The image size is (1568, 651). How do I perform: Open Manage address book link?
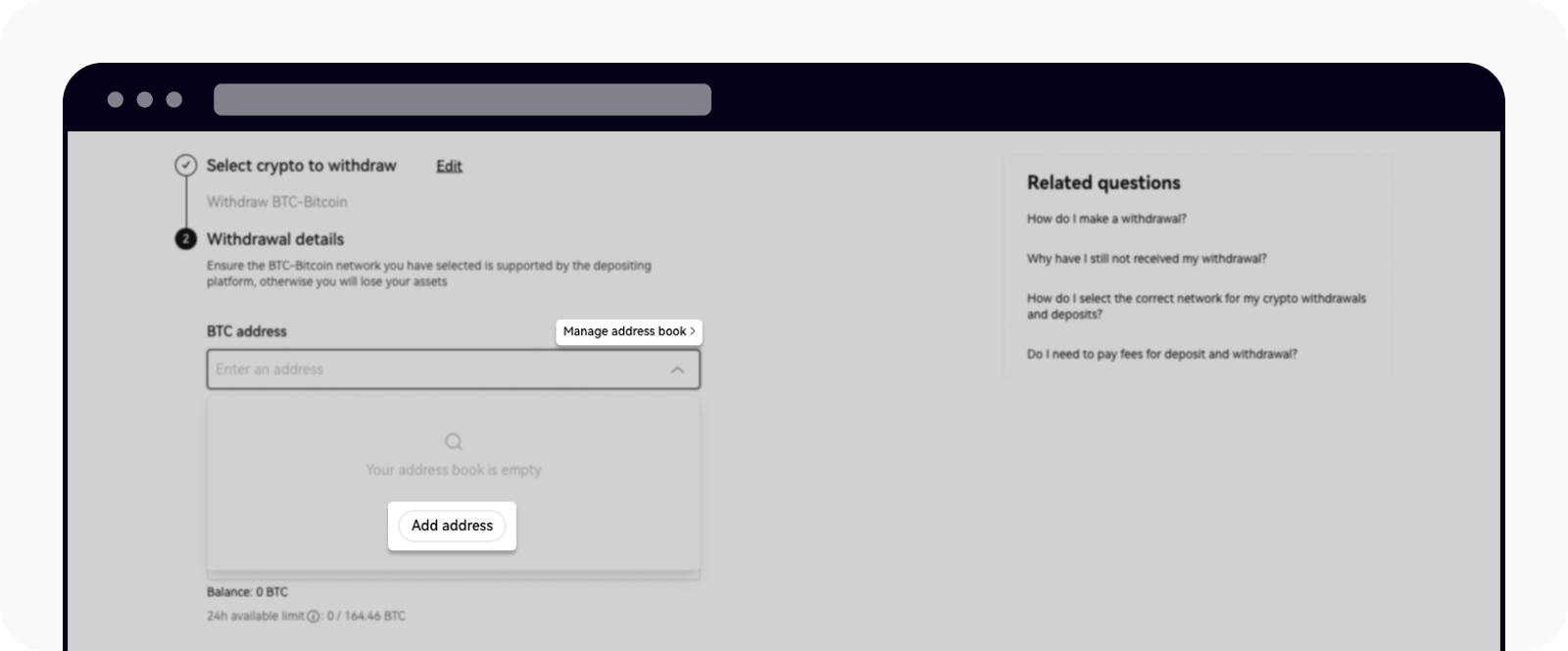pyautogui.click(x=629, y=331)
